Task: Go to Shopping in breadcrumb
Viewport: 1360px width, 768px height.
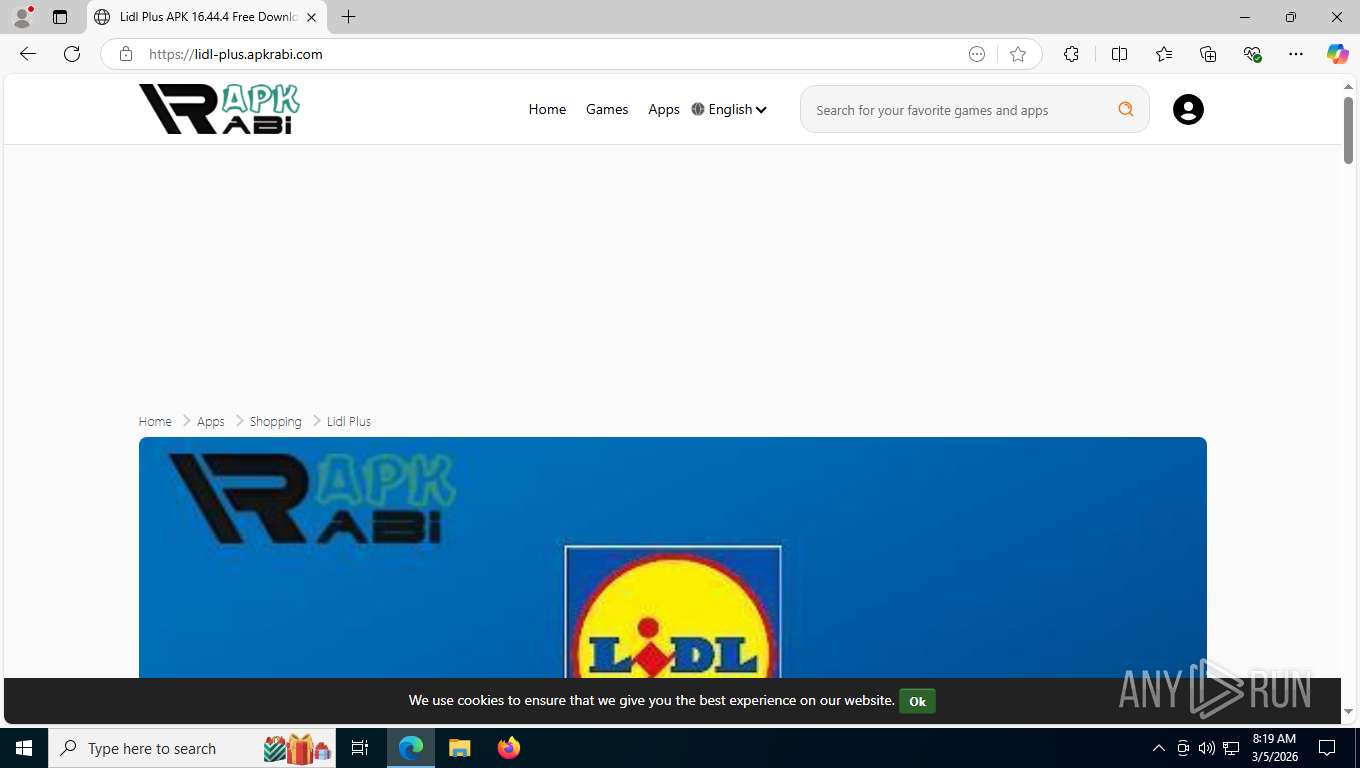Action: pos(276,422)
